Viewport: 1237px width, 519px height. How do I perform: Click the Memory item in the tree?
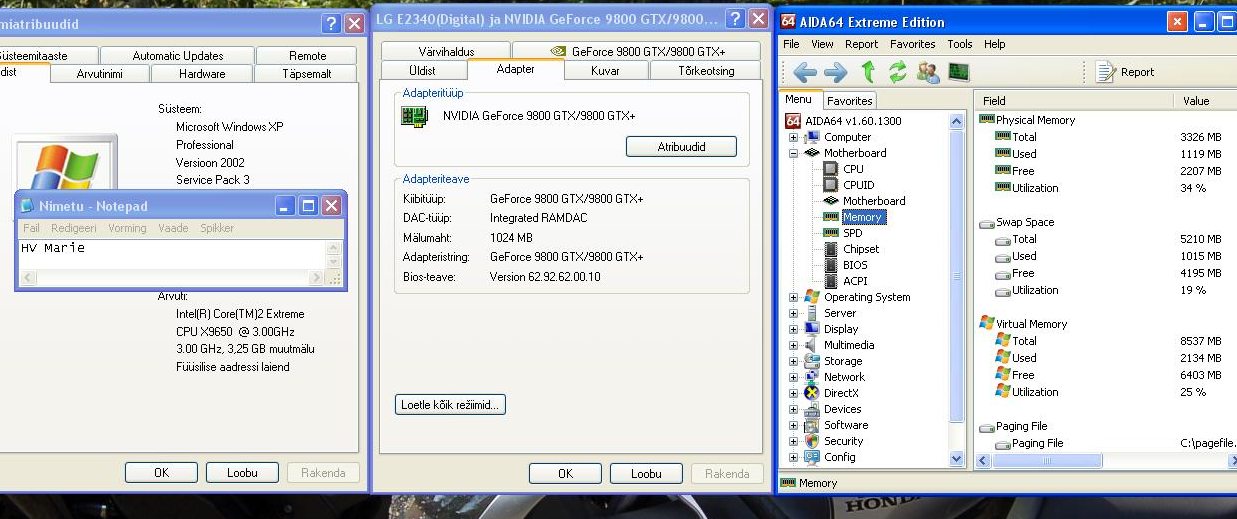[x=862, y=217]
